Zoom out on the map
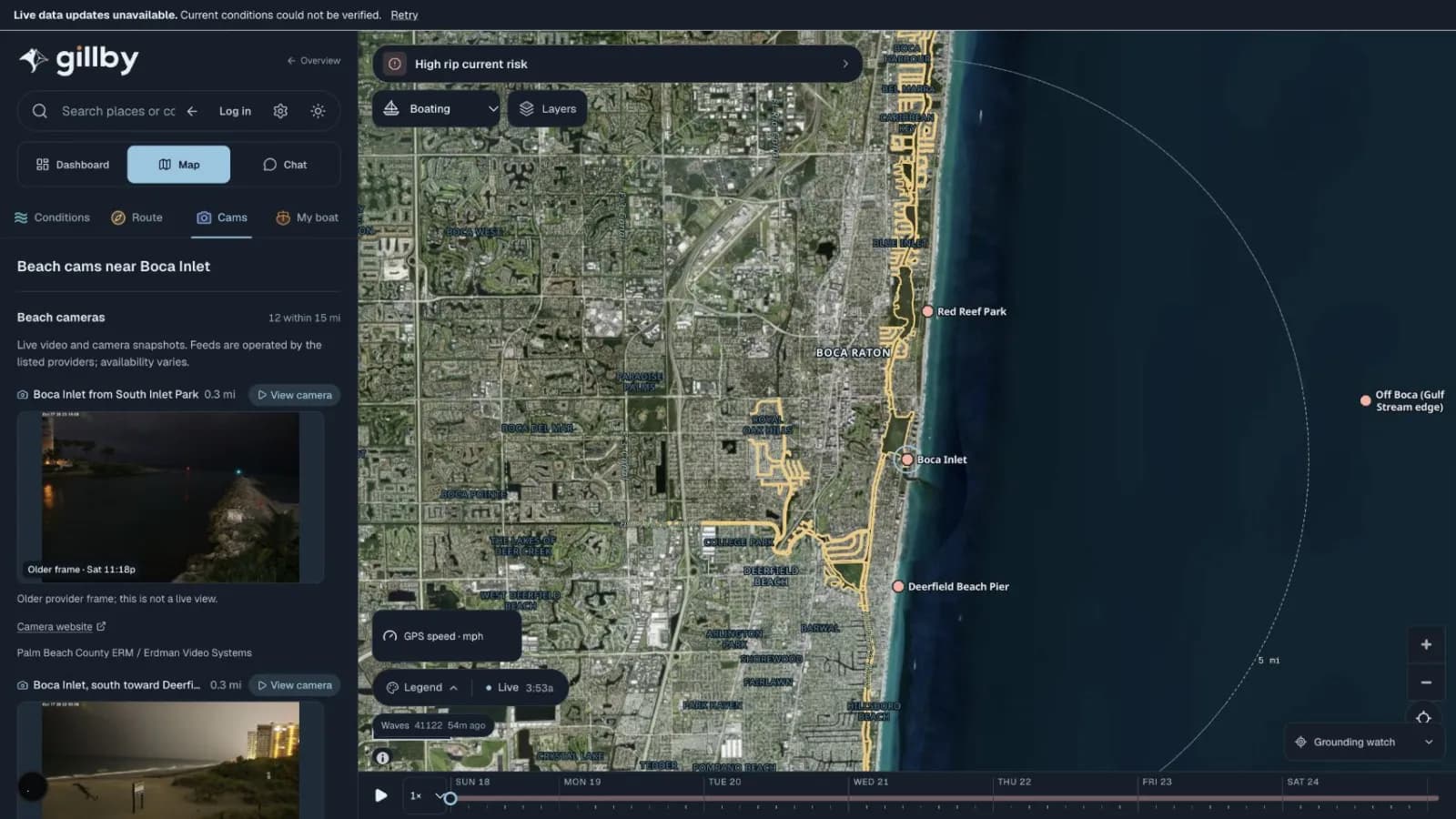1456x819 pixels. [x=1426, y=682]
